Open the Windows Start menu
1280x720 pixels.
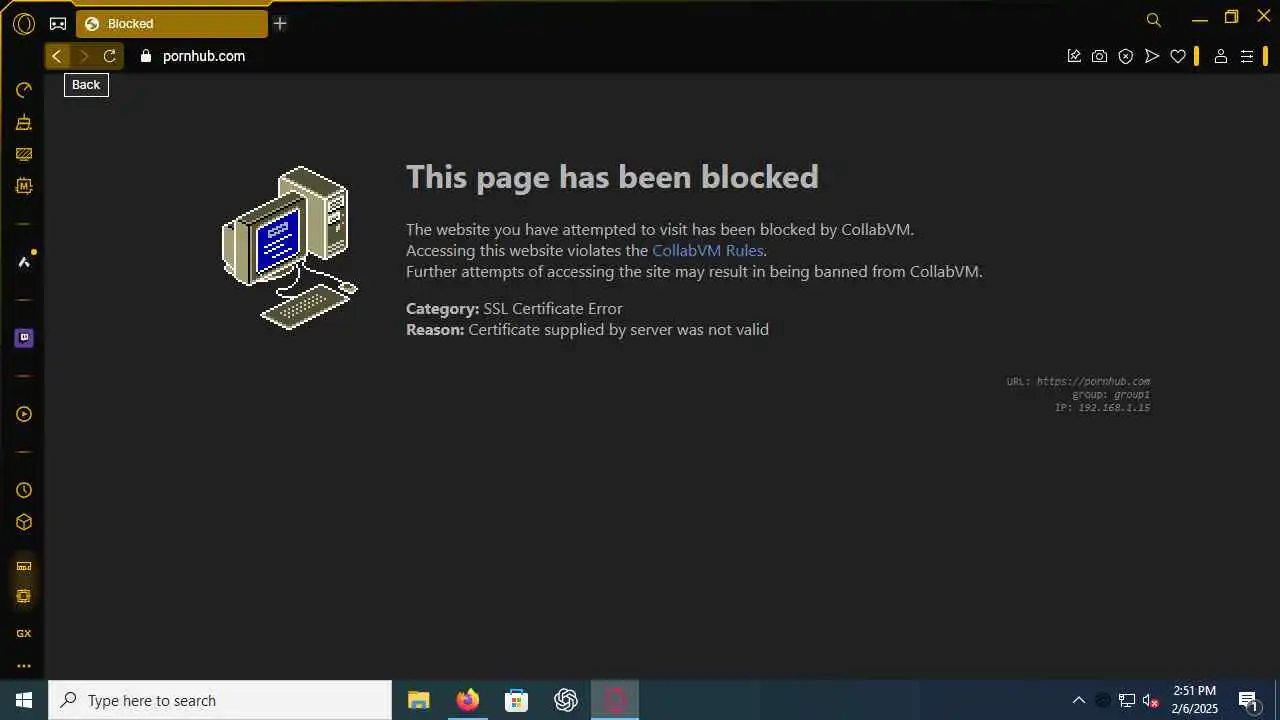coord(24,700)
